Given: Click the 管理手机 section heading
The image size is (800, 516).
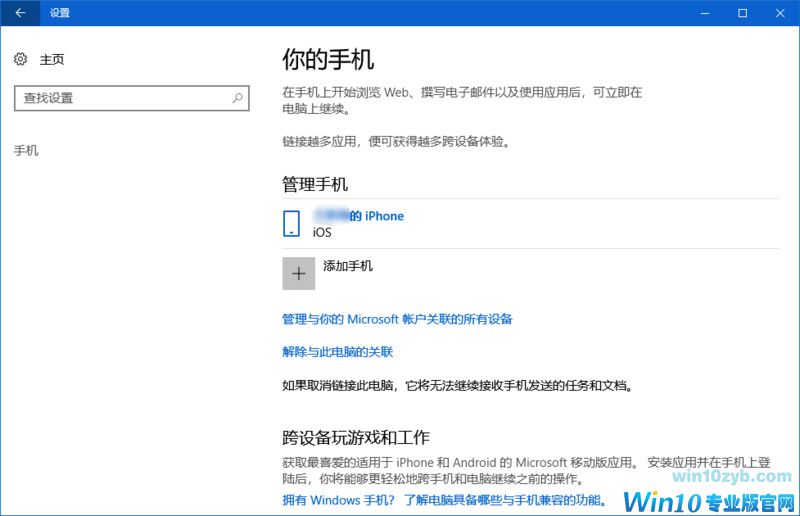Looking at the screenshot, I should point(315,184).
